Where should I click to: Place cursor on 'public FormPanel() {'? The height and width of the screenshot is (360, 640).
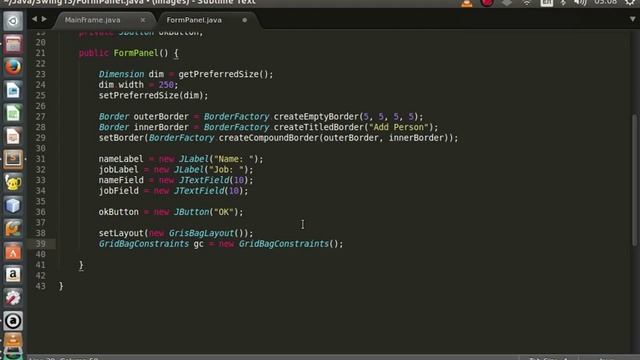[129, 53]
